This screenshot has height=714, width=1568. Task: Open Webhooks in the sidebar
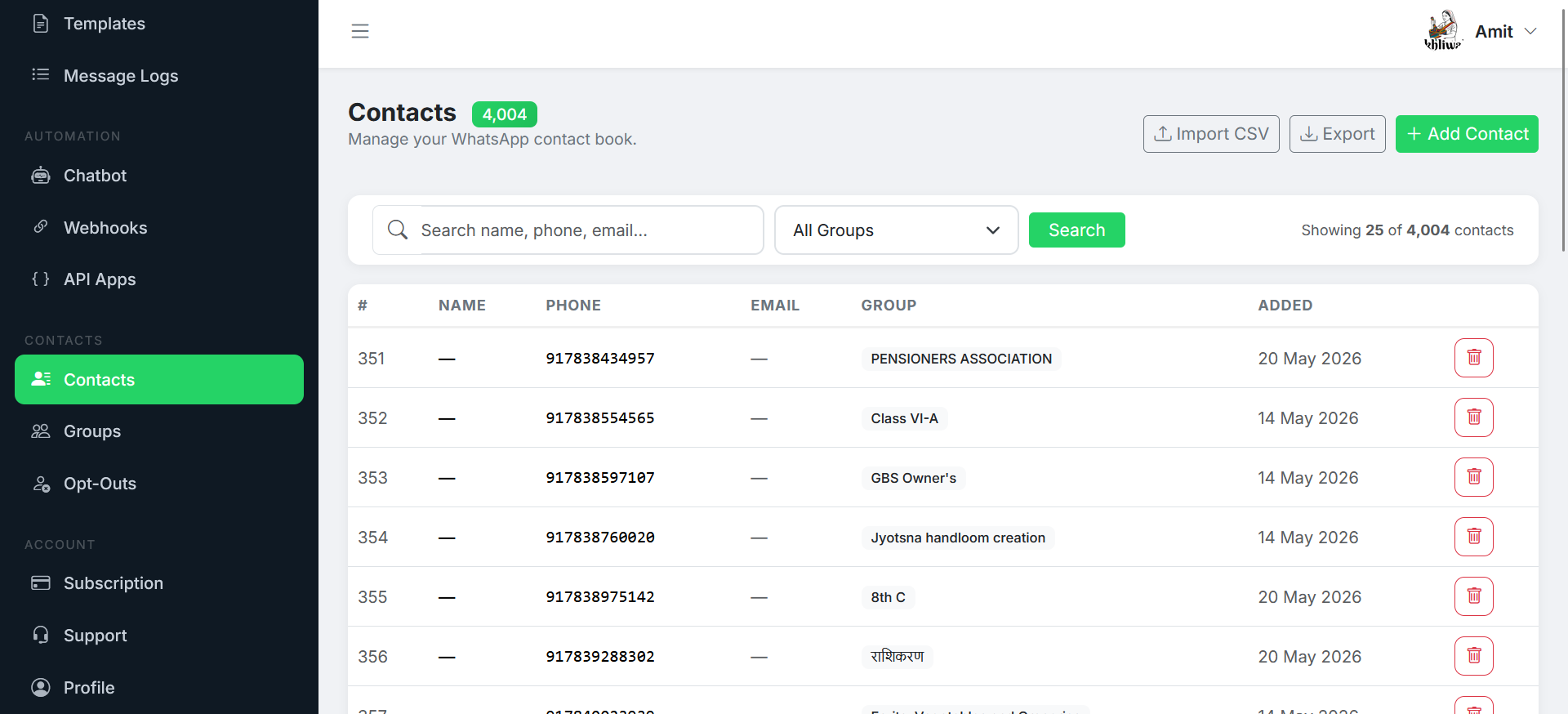159,227
